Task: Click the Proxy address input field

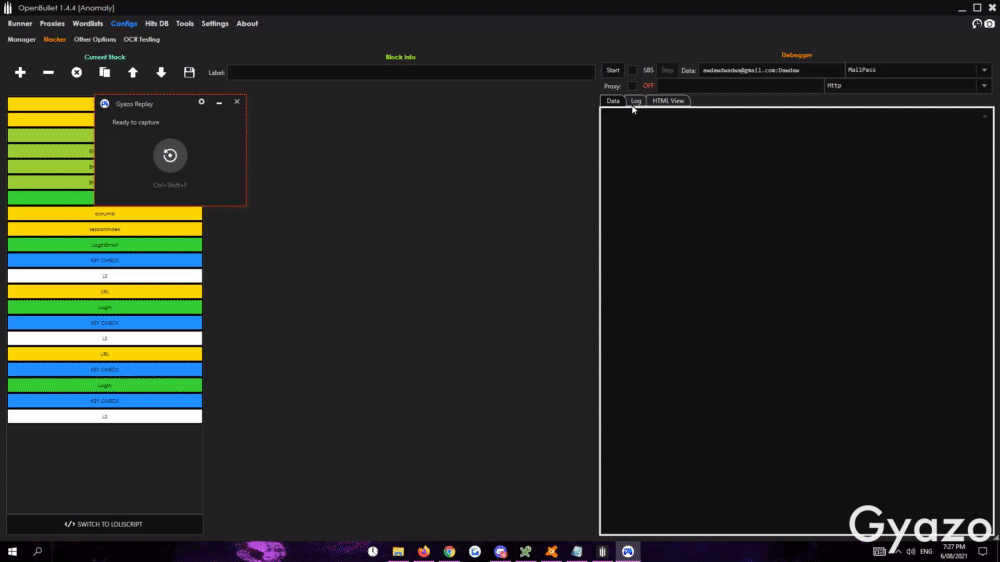Action: [740, 85]
